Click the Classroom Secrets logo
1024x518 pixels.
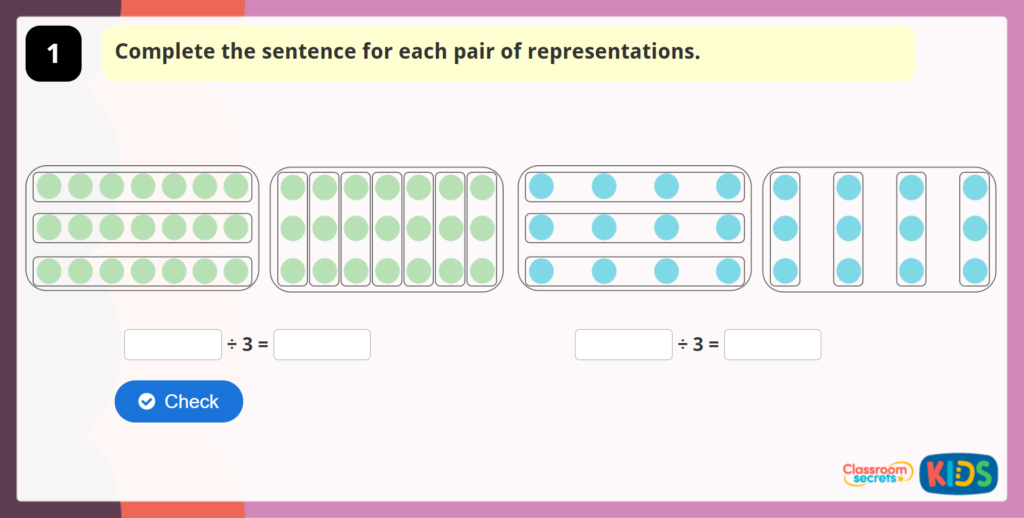[x=877, y=473]
